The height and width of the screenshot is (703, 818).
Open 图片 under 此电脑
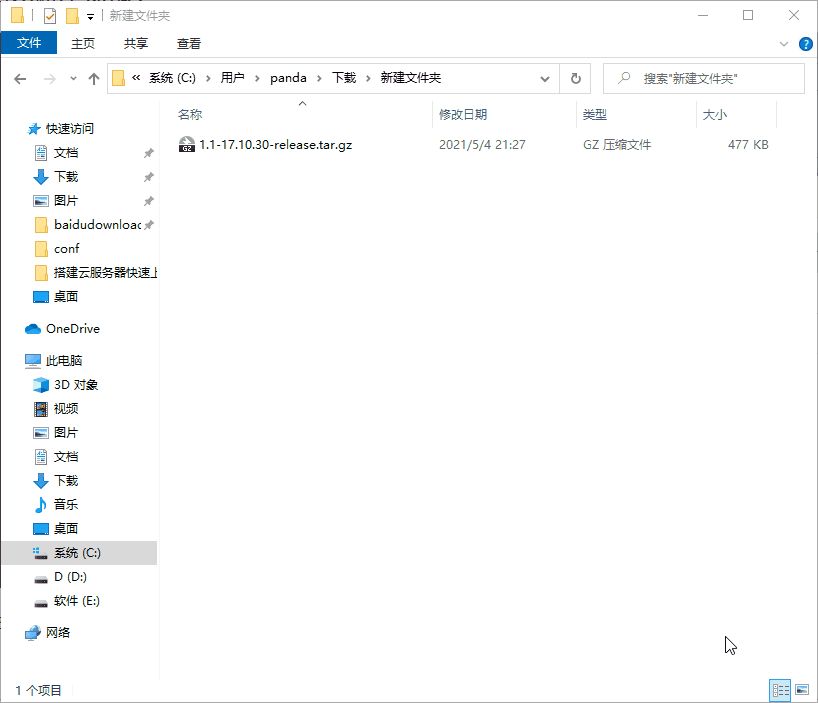coord(66,433)
